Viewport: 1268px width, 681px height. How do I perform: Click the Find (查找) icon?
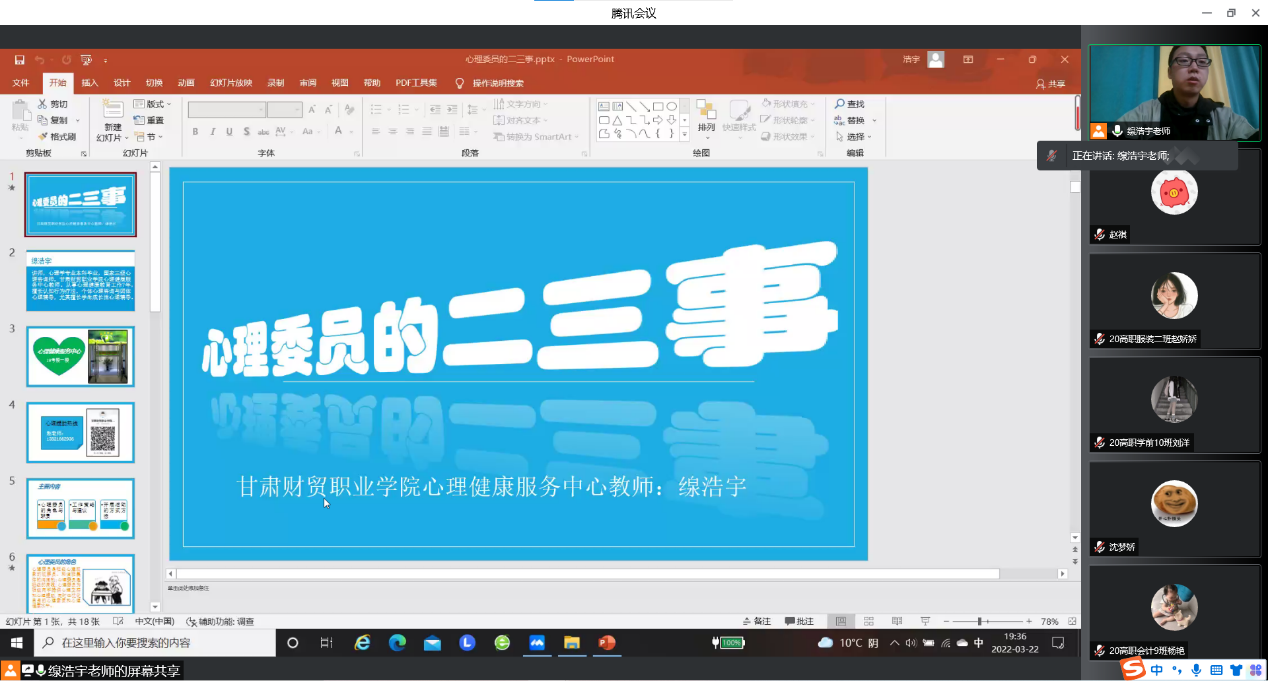[852, 104]
